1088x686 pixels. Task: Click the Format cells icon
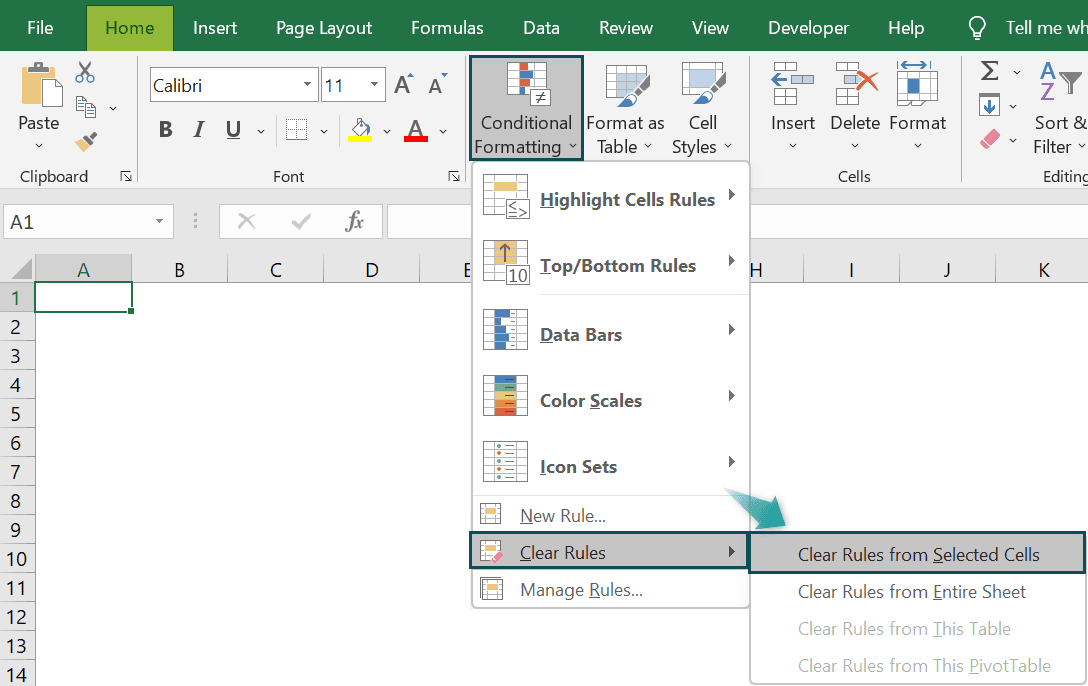(x=917, y=83)
